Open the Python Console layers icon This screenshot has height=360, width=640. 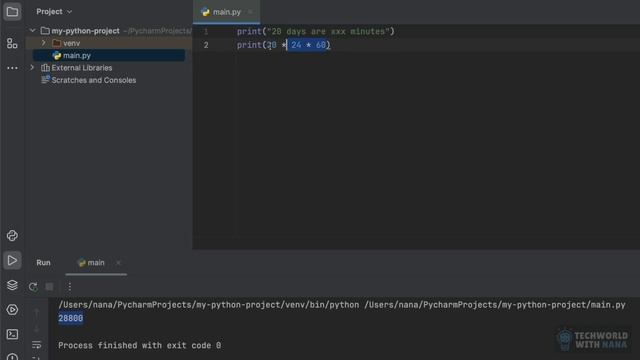coord(12,285)
